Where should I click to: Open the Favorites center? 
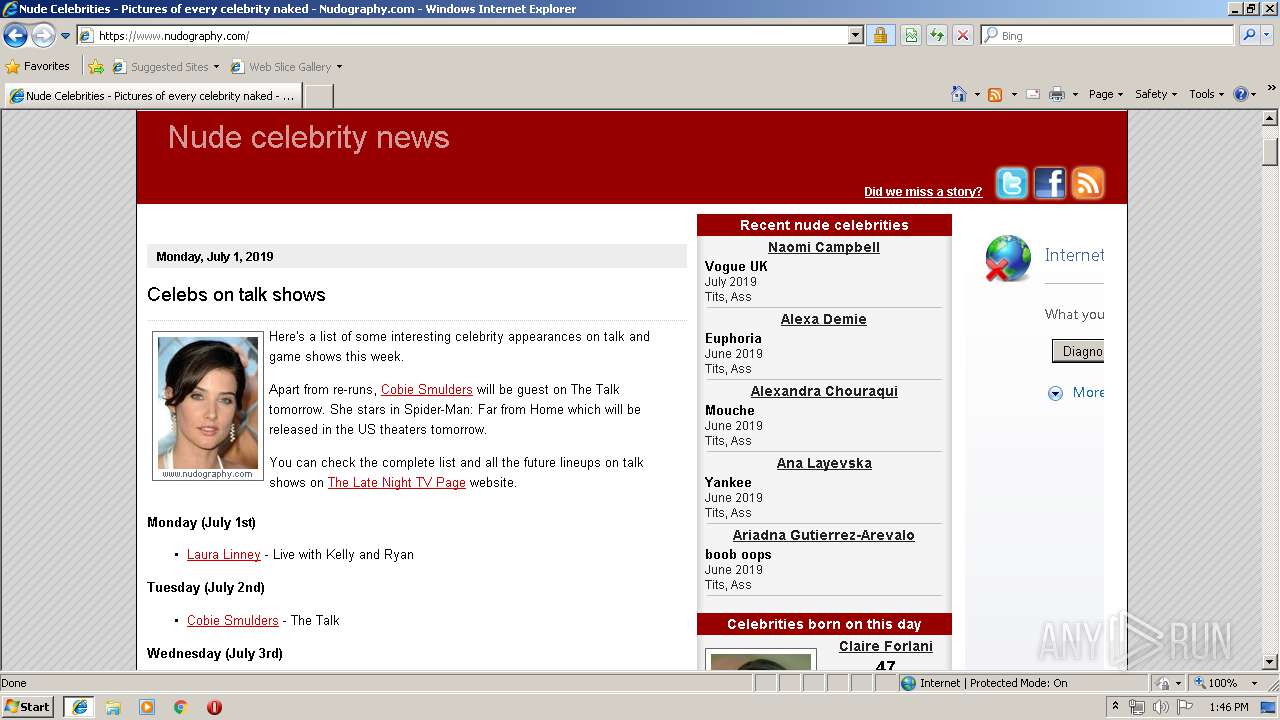[38, 67]
